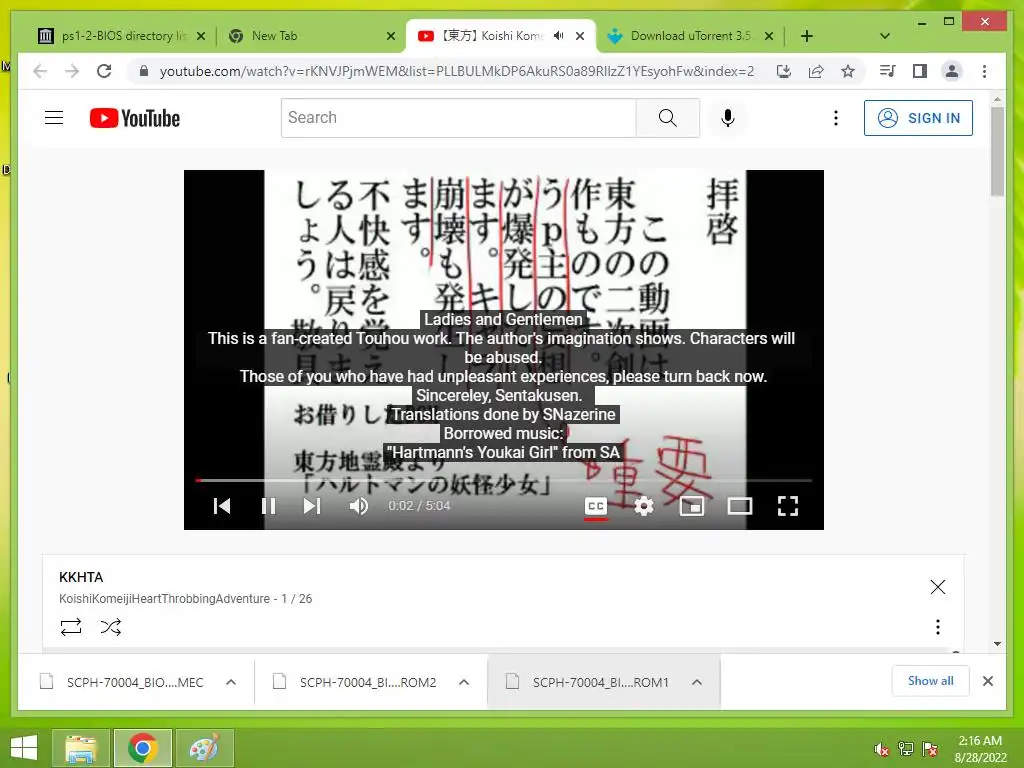Screen dimensions: 1024x768
Task: Click the muted volume tray icon
Action: click(x=882, y=749)
